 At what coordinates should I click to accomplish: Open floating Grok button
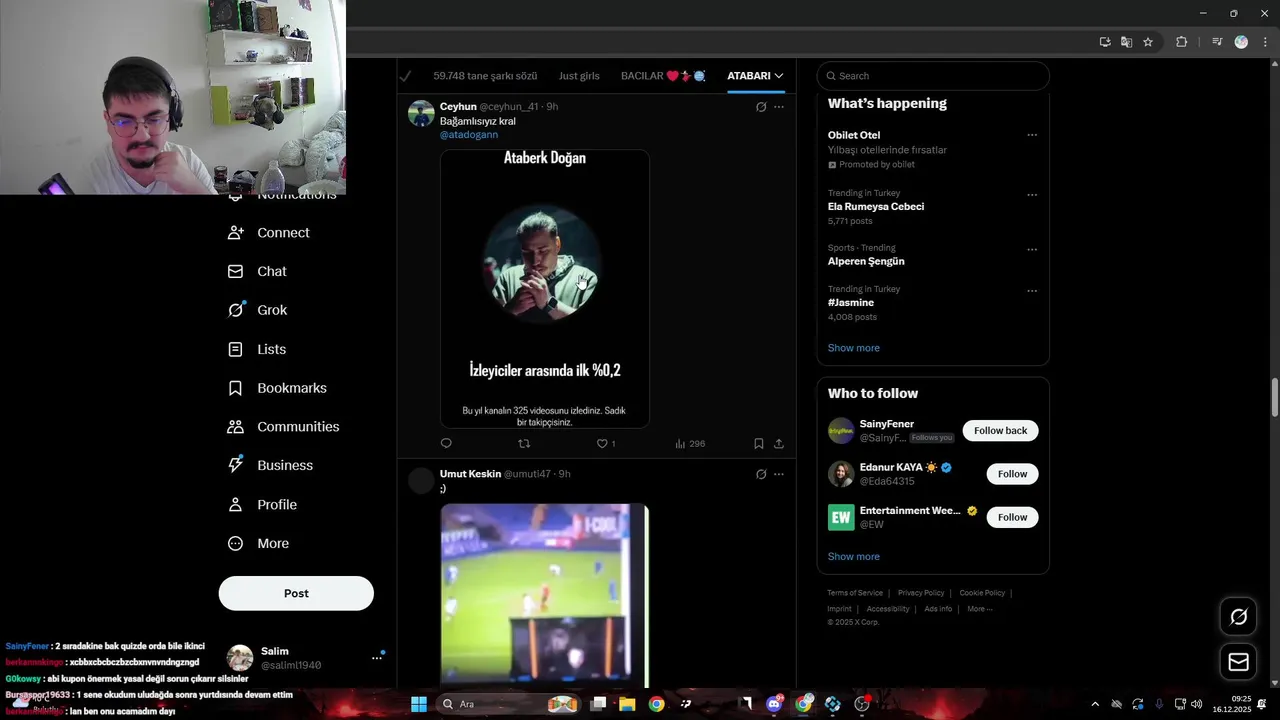1238,617
